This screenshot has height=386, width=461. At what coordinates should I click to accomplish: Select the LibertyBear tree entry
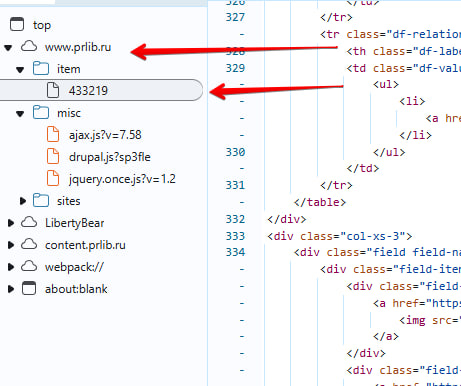[74, 223]
